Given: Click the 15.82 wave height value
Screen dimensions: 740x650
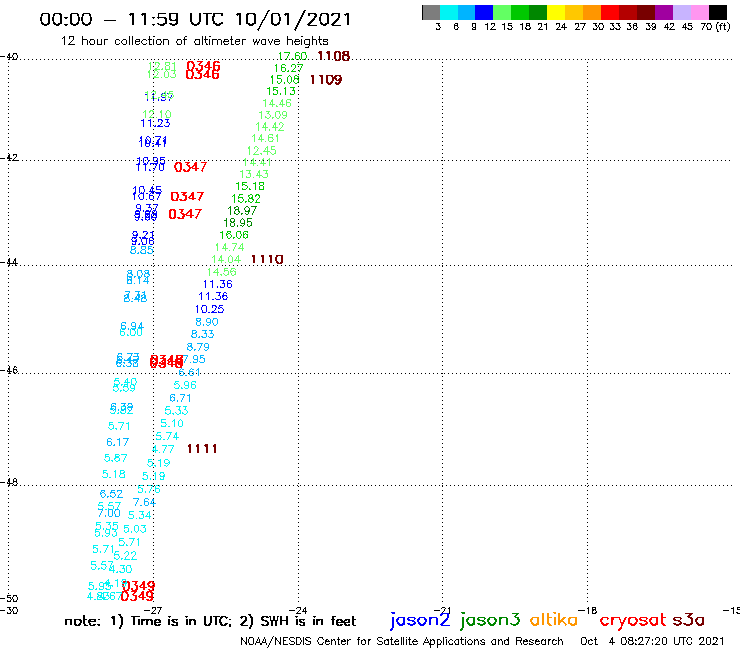Looking at the screenshot, I should click(246, 199).
